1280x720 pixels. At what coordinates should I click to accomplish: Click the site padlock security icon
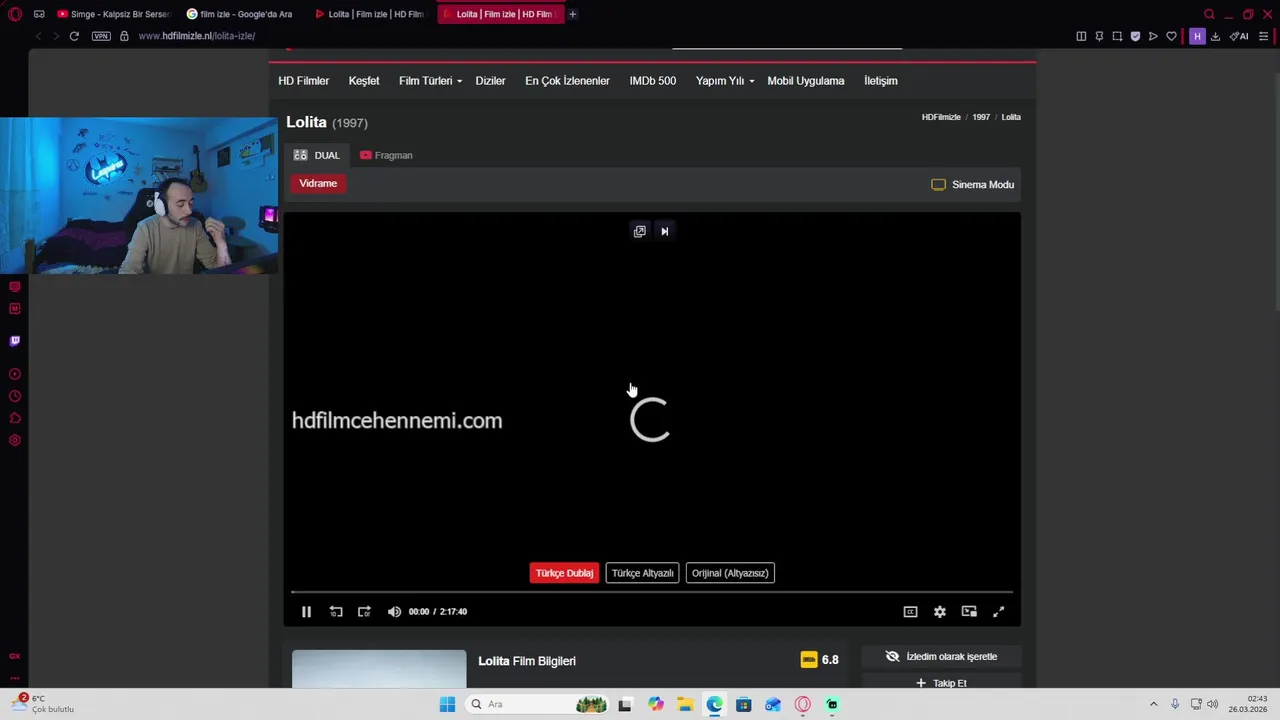tap(124, 36)
